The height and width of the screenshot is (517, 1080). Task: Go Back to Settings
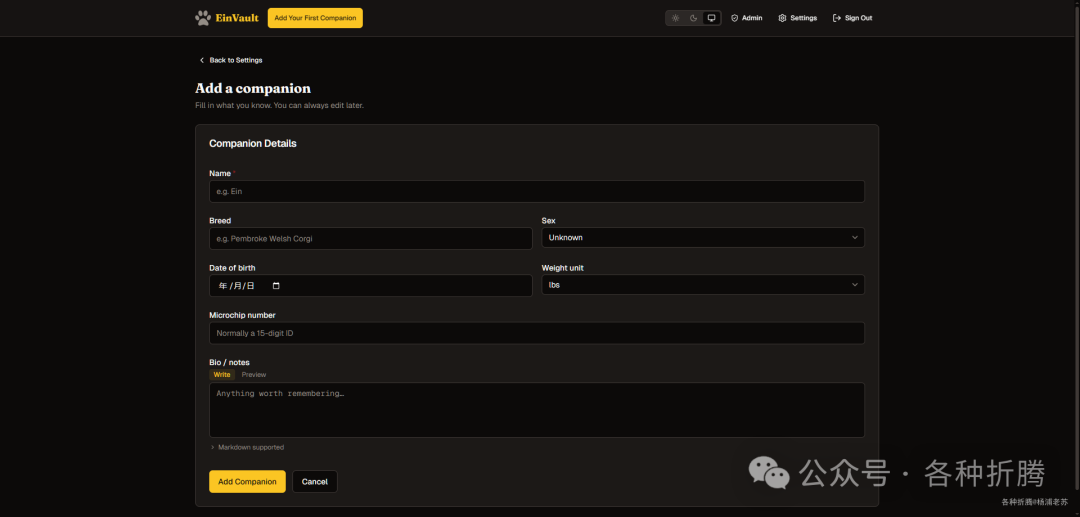pos(231,60)
